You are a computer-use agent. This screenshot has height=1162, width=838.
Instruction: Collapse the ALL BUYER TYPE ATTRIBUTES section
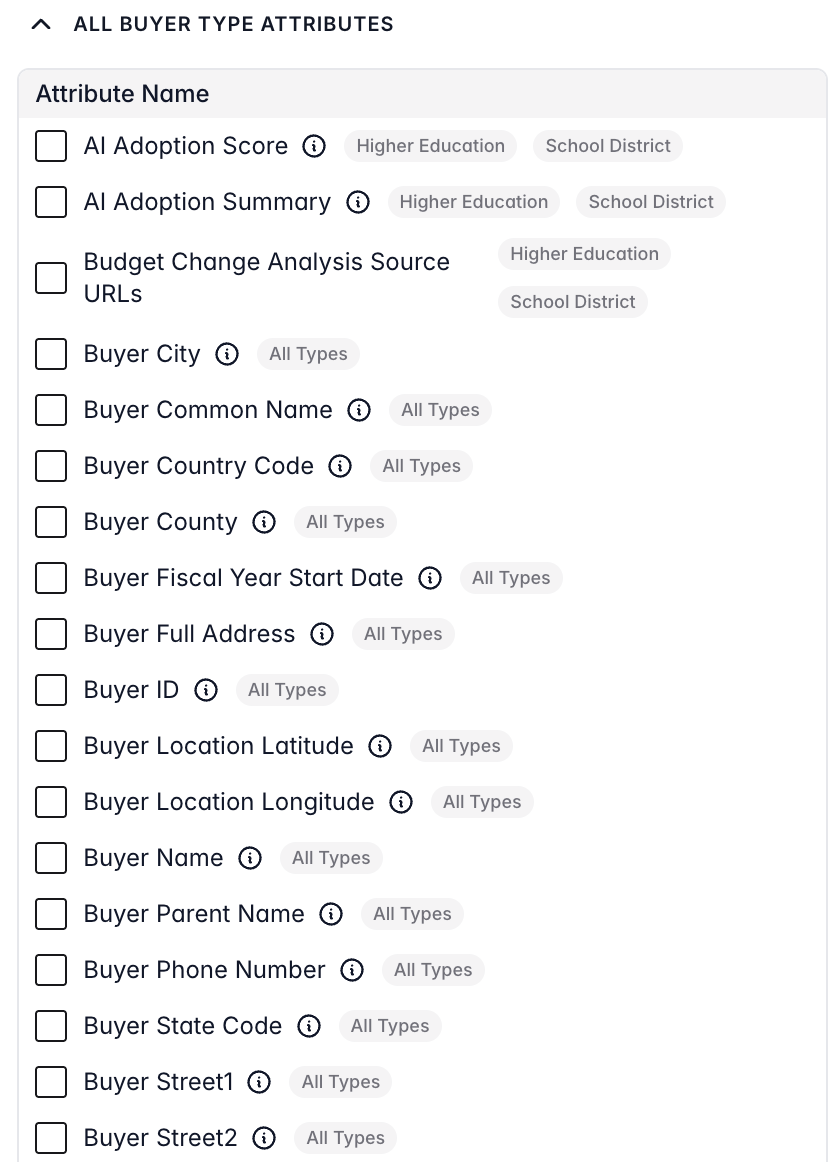[41, 23]
